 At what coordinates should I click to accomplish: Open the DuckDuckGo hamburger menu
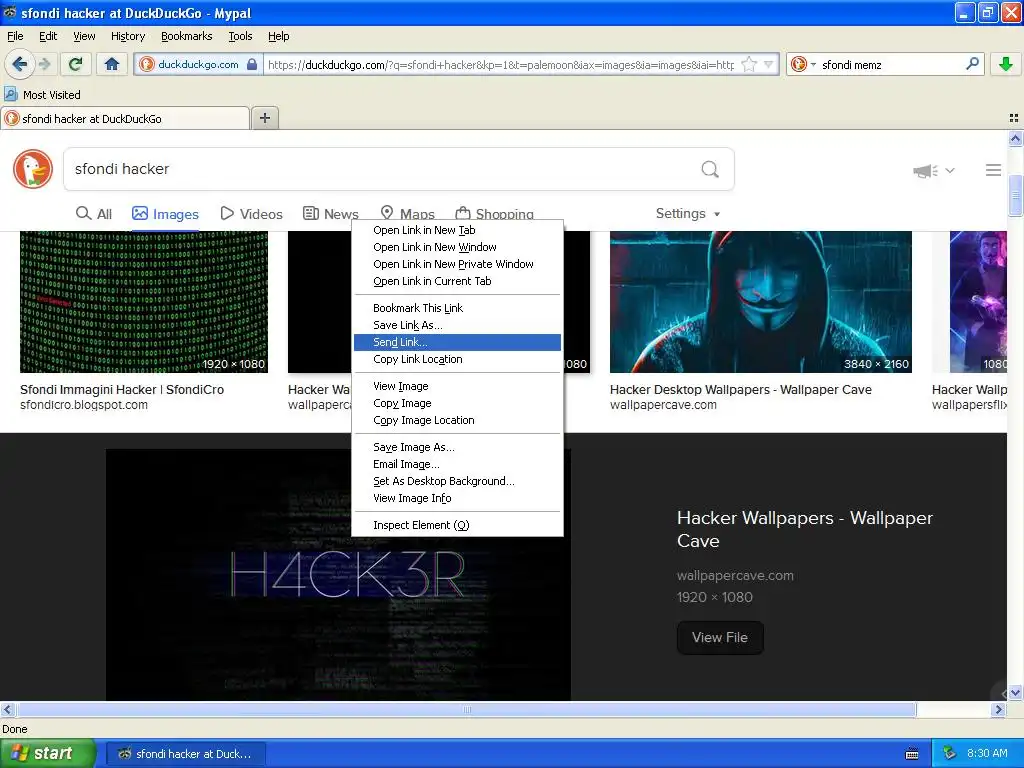[993, 170]
